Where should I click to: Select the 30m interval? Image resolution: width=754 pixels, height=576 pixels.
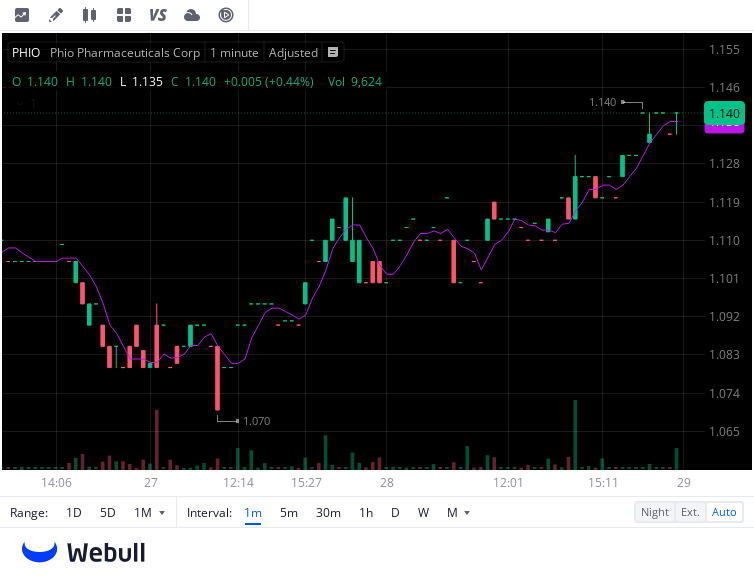coord(328,513)
